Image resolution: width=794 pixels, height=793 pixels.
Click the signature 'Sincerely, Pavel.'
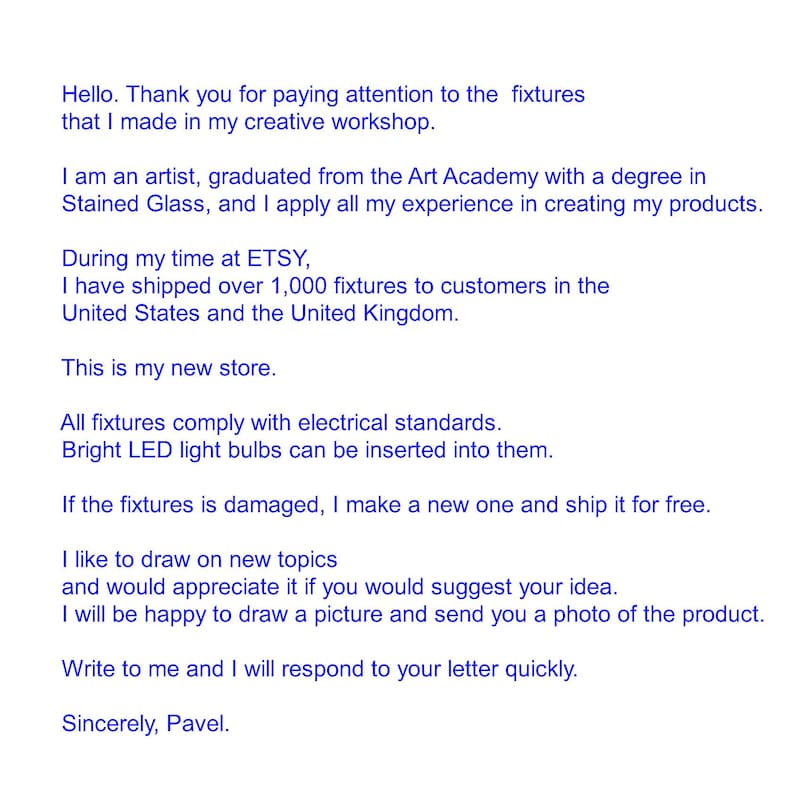coord(146,724)
